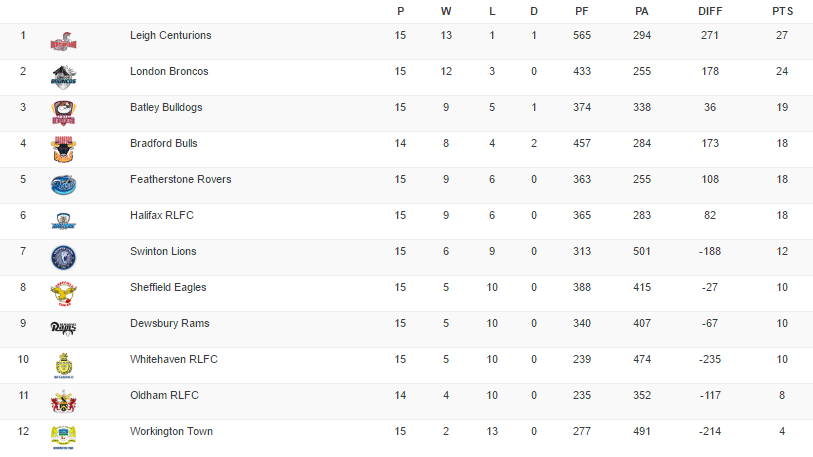Select the Swinton Lions team name
The height and width of the screenshot is (457, 813).
(x=163, y=252)
